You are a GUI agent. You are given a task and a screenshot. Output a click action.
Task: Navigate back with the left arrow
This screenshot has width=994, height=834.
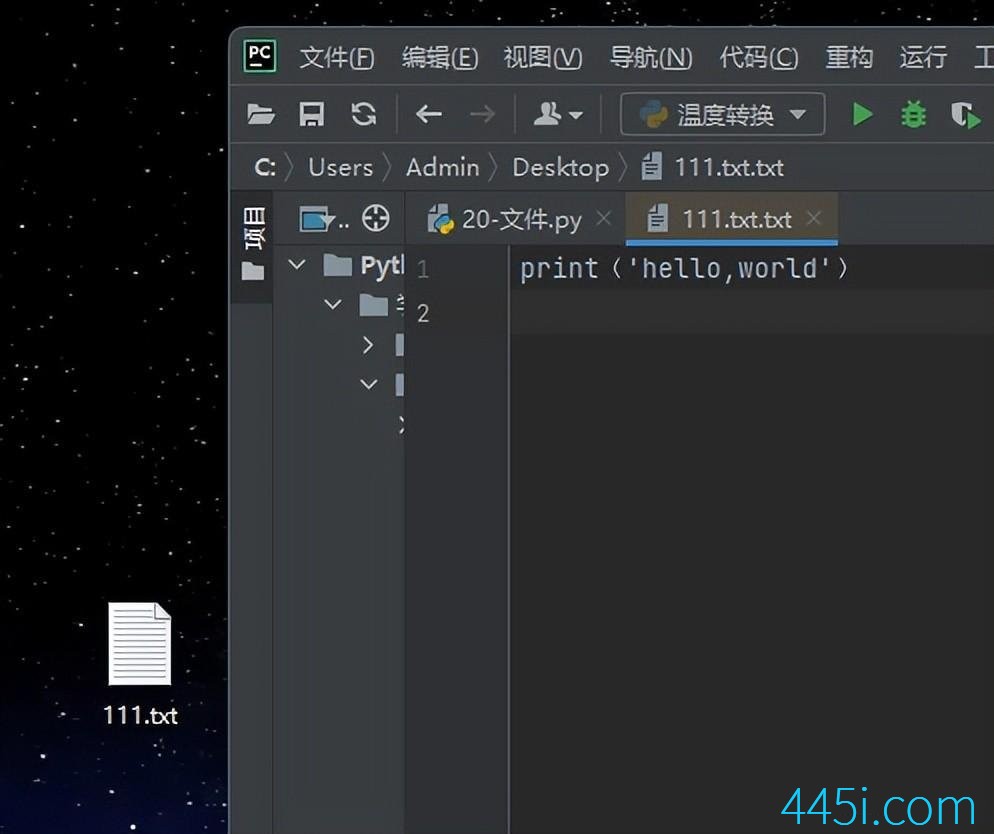[x=429, y=115]
